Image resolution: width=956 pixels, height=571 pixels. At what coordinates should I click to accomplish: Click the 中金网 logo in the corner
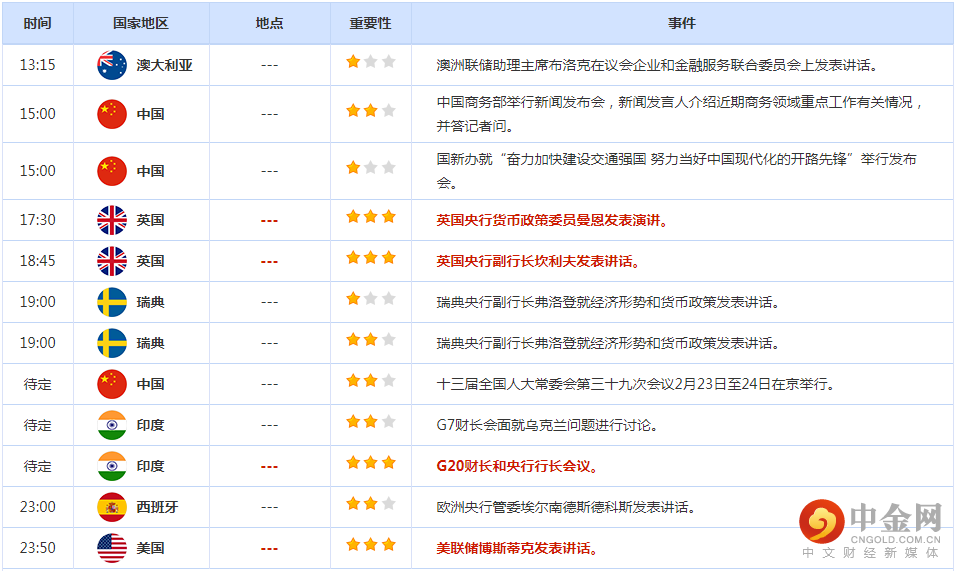point(871,527)
